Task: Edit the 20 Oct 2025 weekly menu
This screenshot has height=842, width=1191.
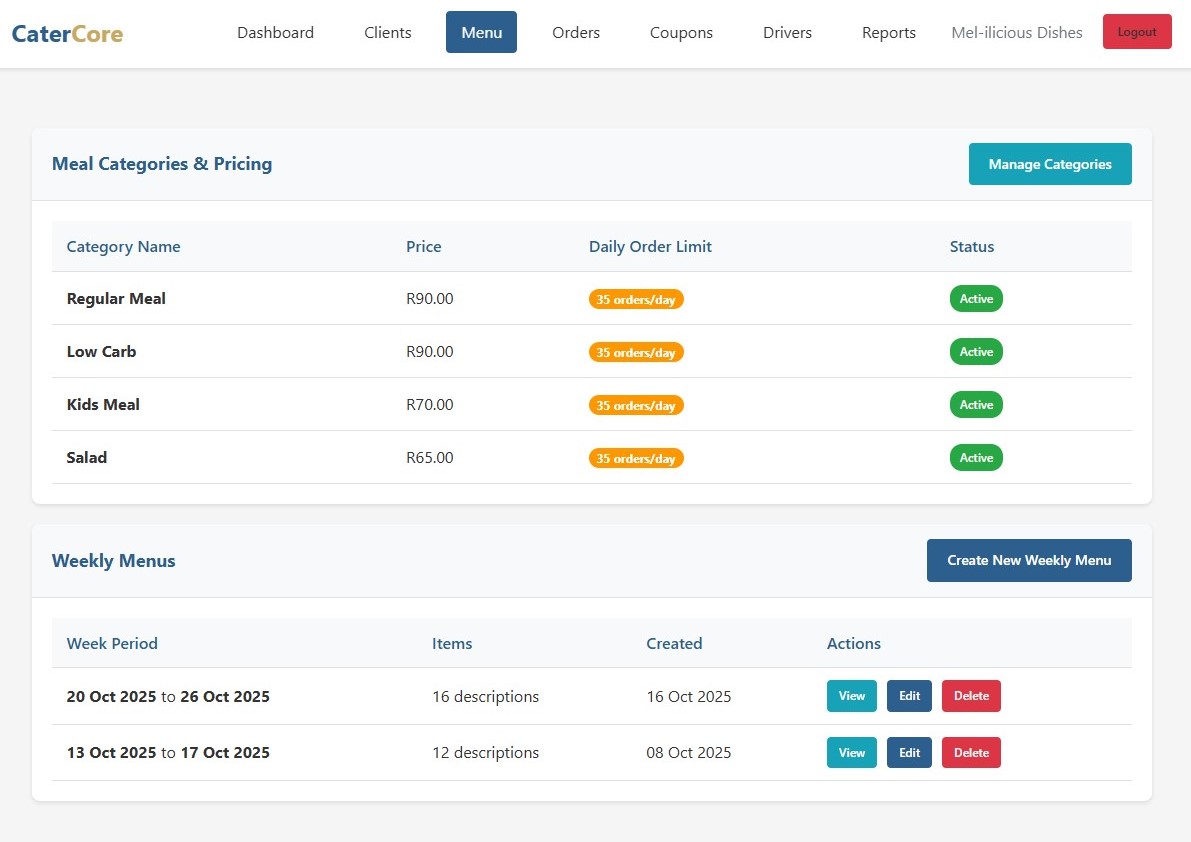Action: point(909,696)
